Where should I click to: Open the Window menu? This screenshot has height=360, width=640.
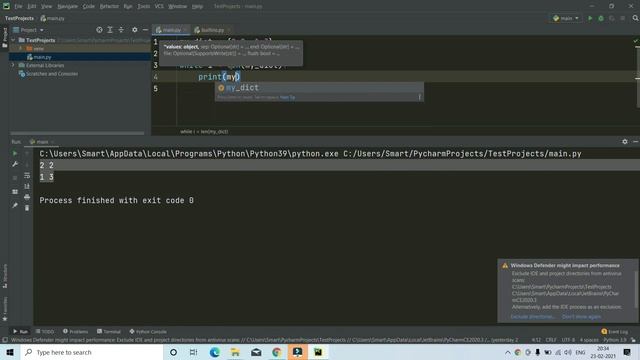pos(178,7)
